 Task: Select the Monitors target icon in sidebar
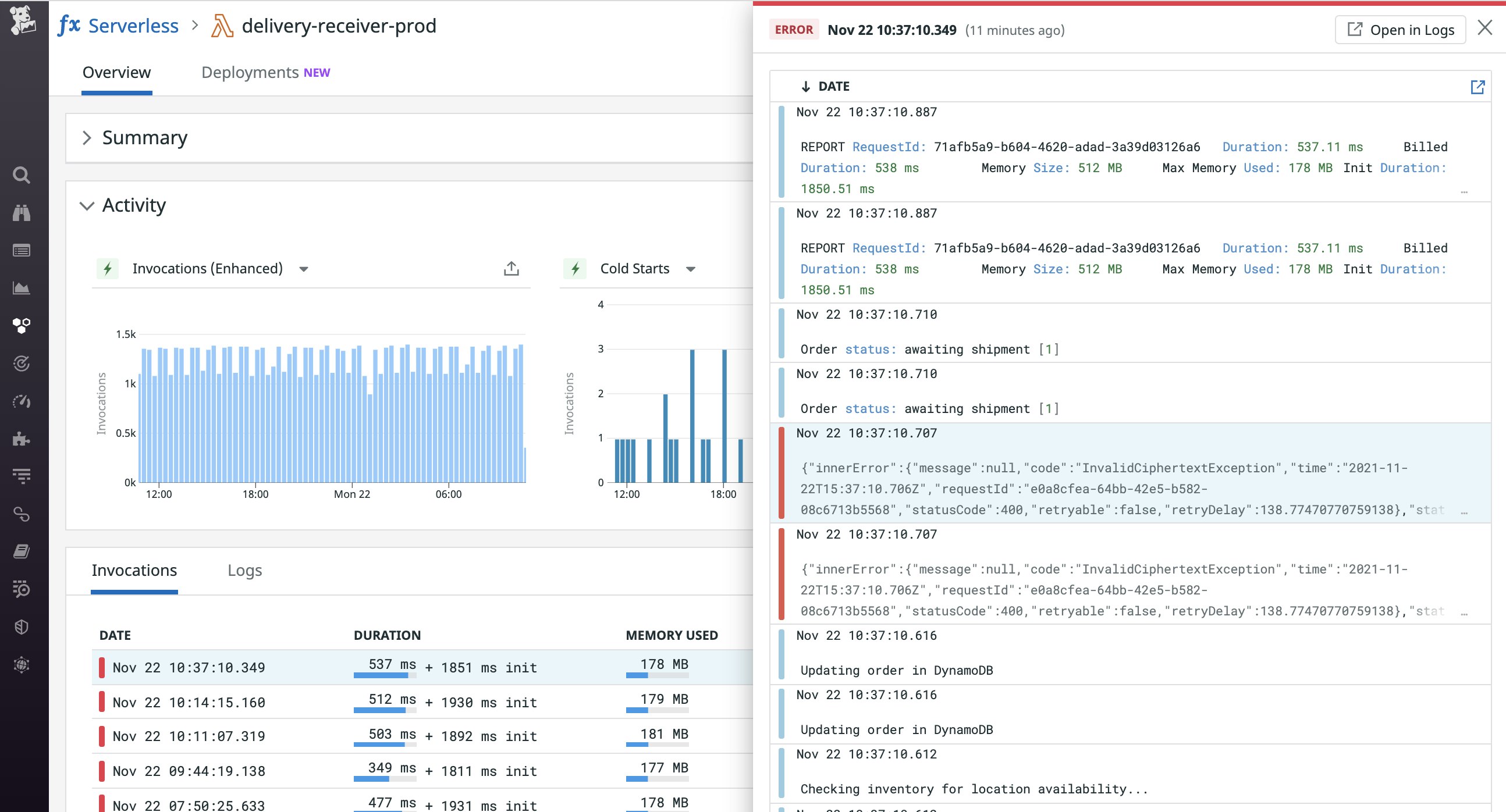click(x=22, y=364)
